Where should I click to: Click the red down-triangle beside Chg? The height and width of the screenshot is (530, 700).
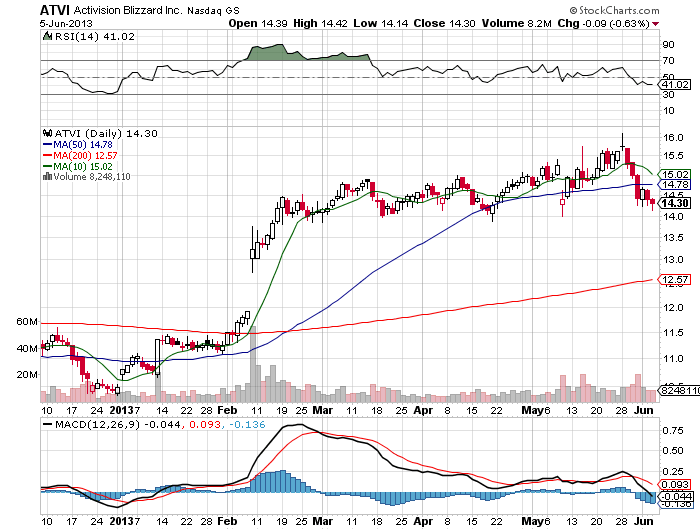click(655, 24)
